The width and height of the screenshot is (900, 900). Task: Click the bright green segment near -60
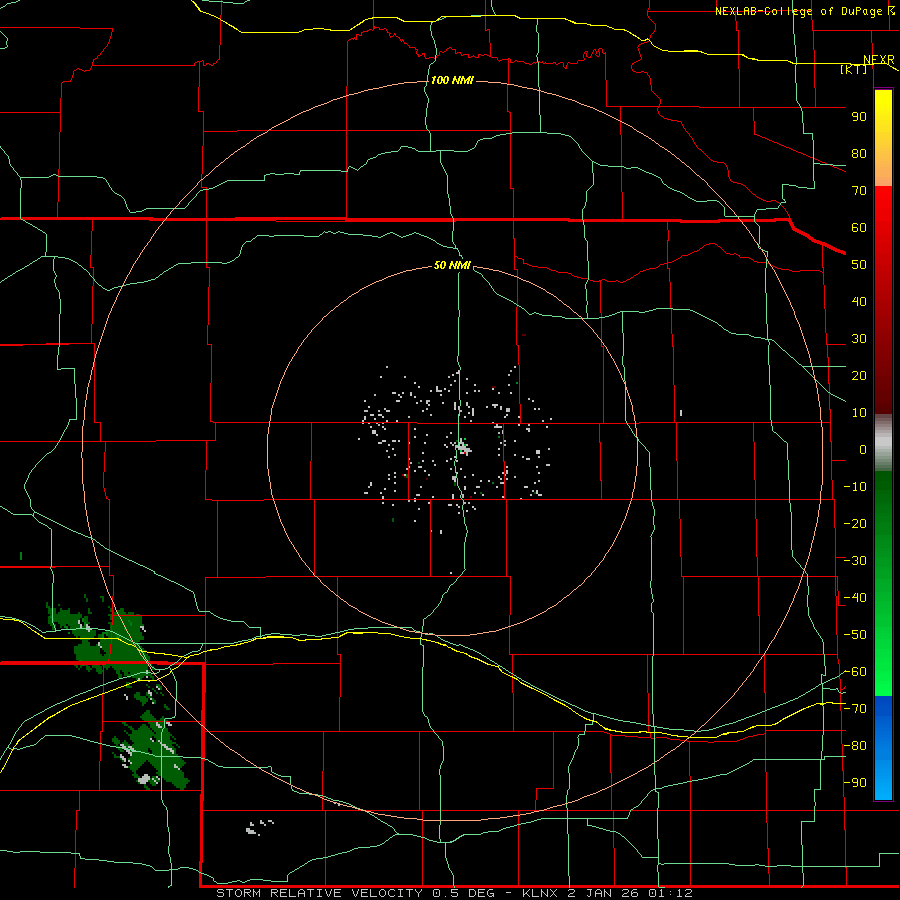pos(883,677)
